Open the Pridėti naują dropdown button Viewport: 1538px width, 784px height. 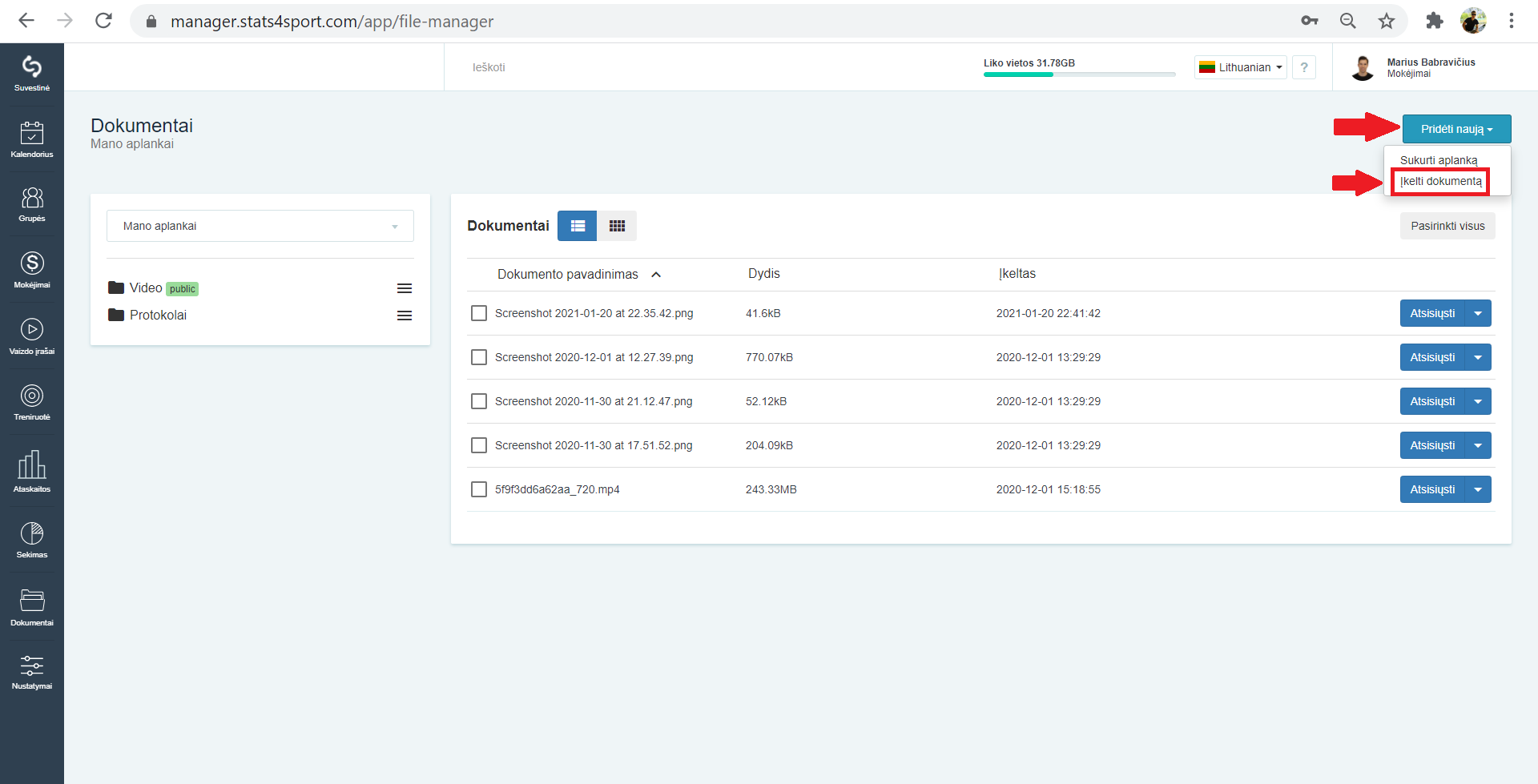[x=1456, y=129]
